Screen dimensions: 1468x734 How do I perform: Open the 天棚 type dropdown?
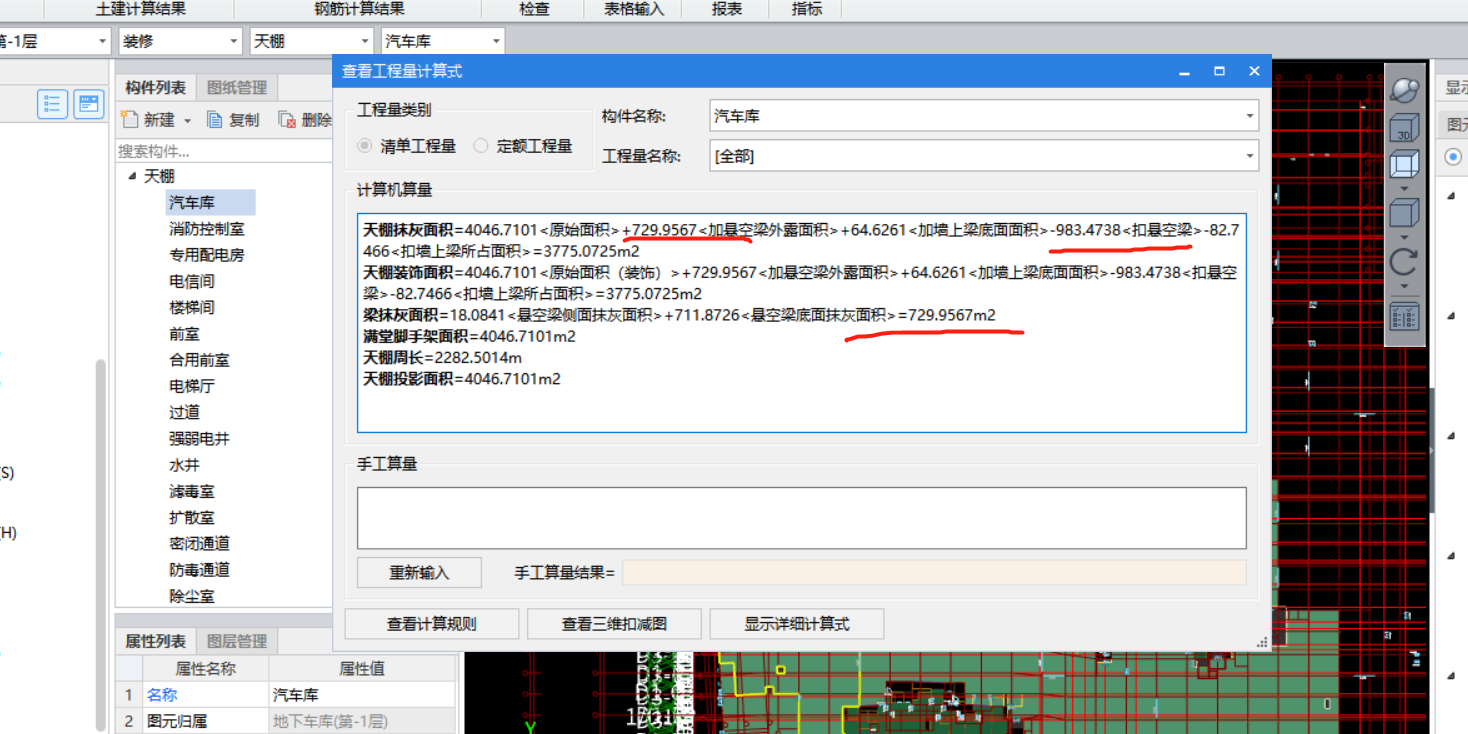click(365, 41)
